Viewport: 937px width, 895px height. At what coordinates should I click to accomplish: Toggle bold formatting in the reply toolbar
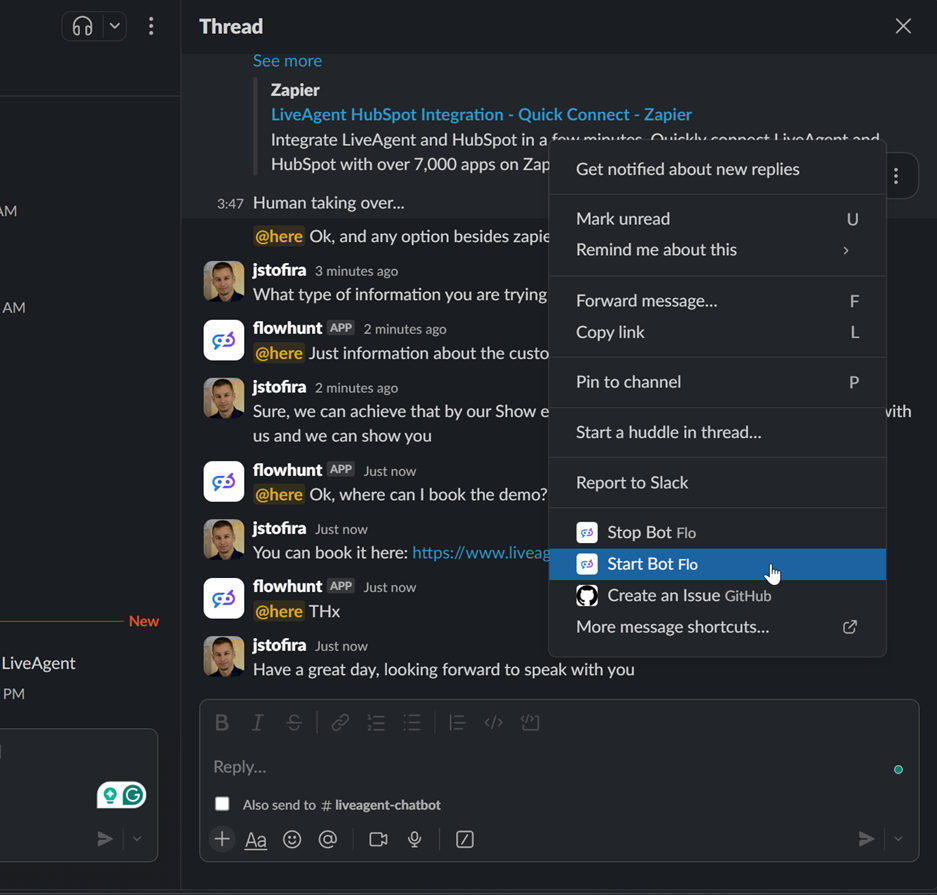(221, 722)
